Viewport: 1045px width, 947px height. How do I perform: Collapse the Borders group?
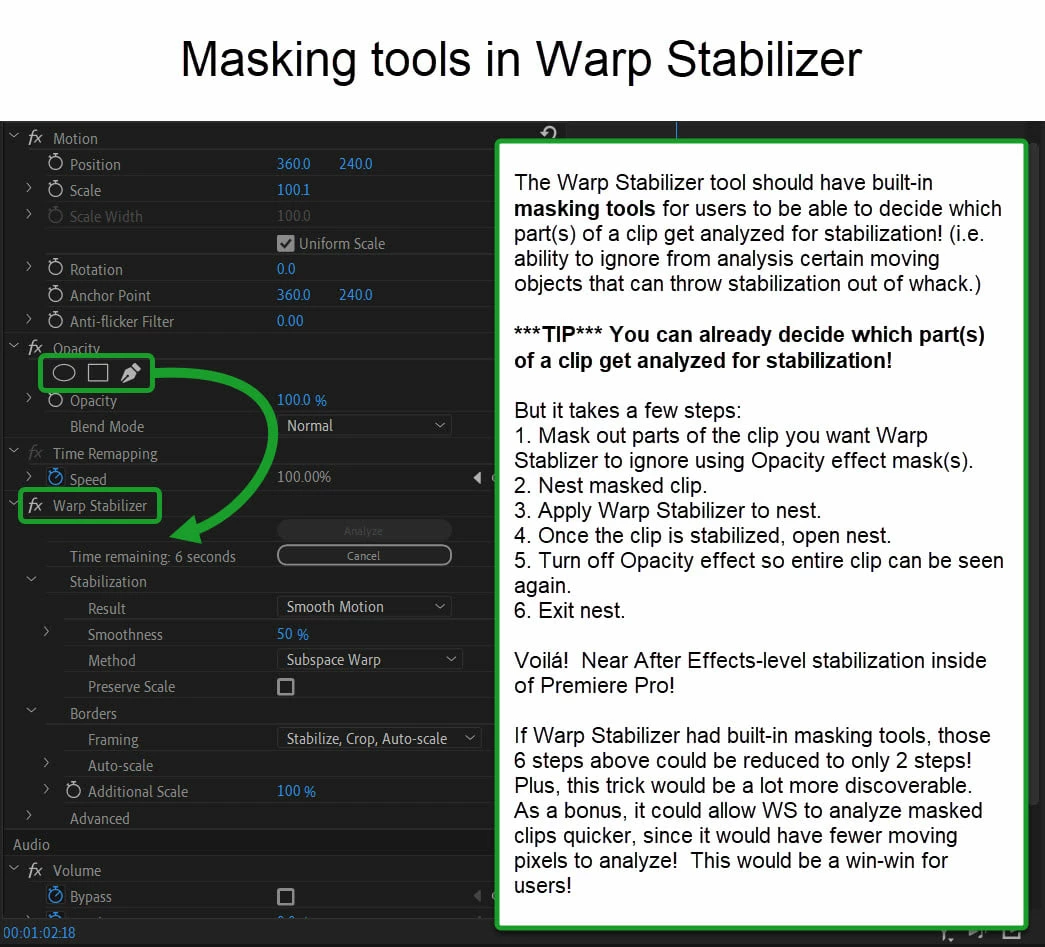coord(31,710)
